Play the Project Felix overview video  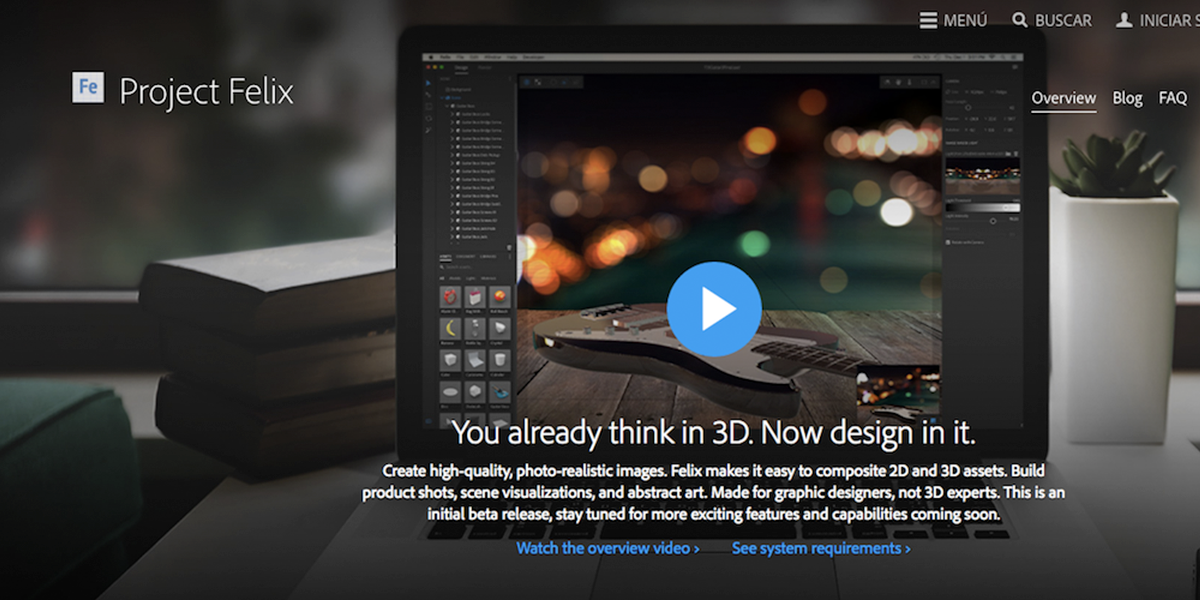(714, 310)
